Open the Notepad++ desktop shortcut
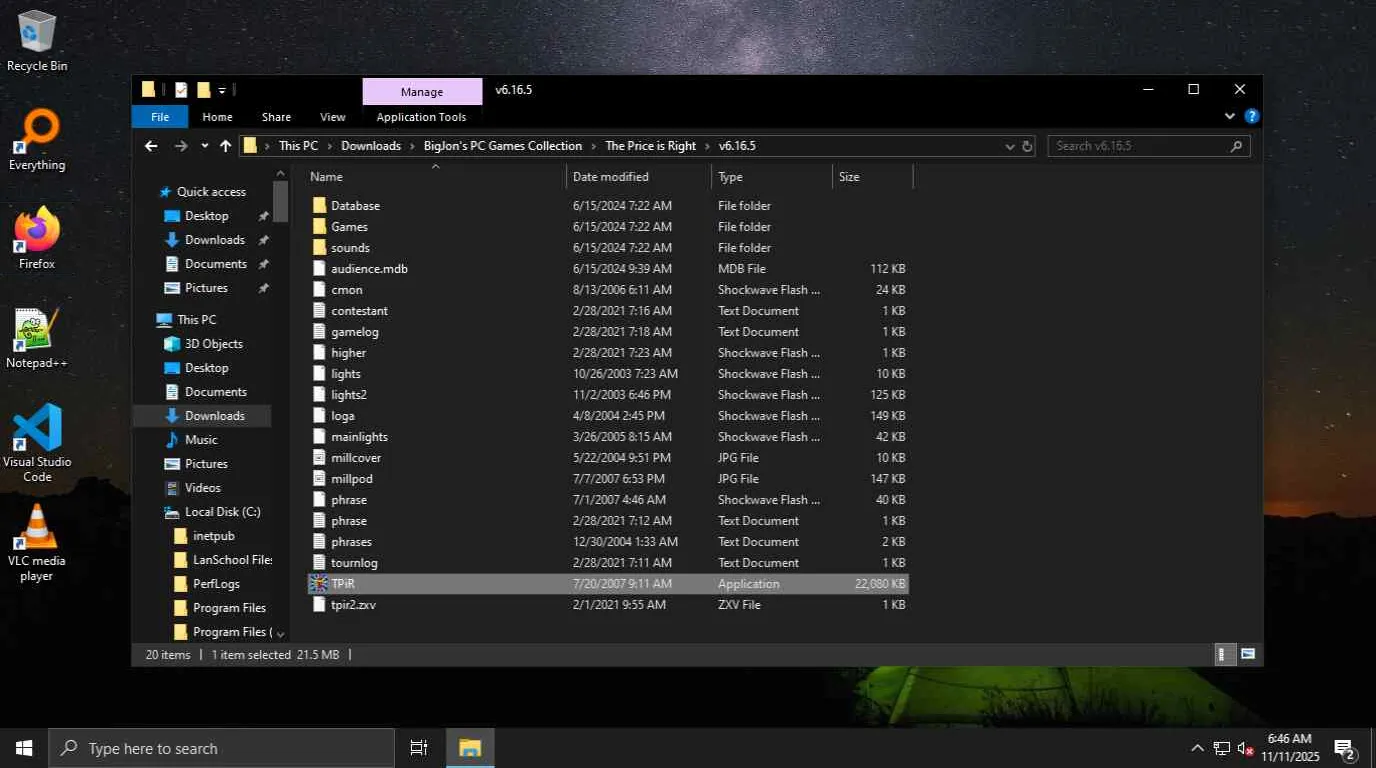 pos(37,338)
